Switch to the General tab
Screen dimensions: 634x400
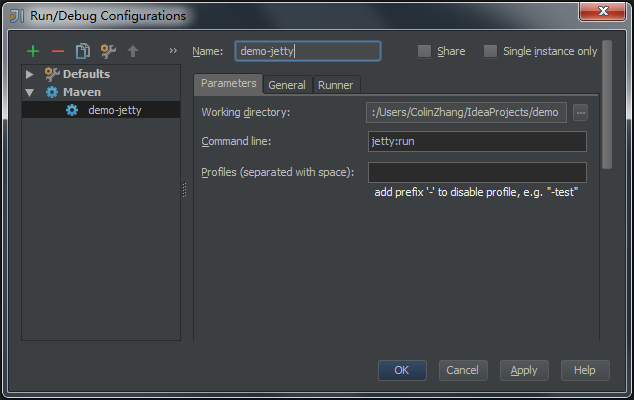click(x=287, y=85)
